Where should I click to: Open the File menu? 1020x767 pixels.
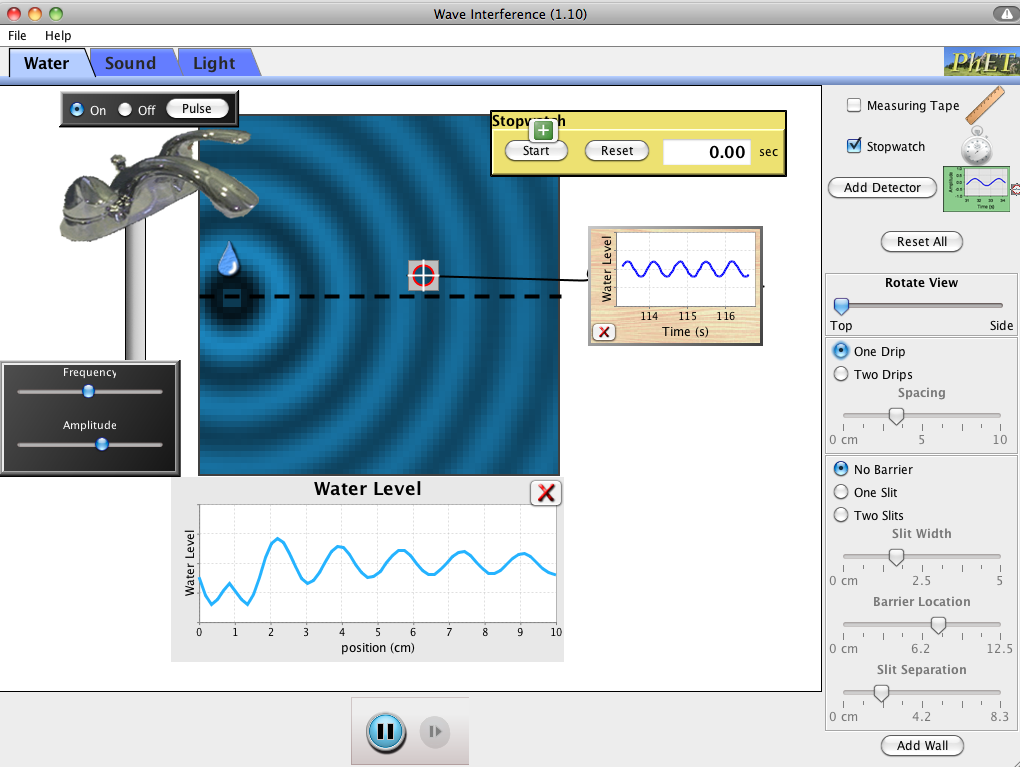click(17, 35)
